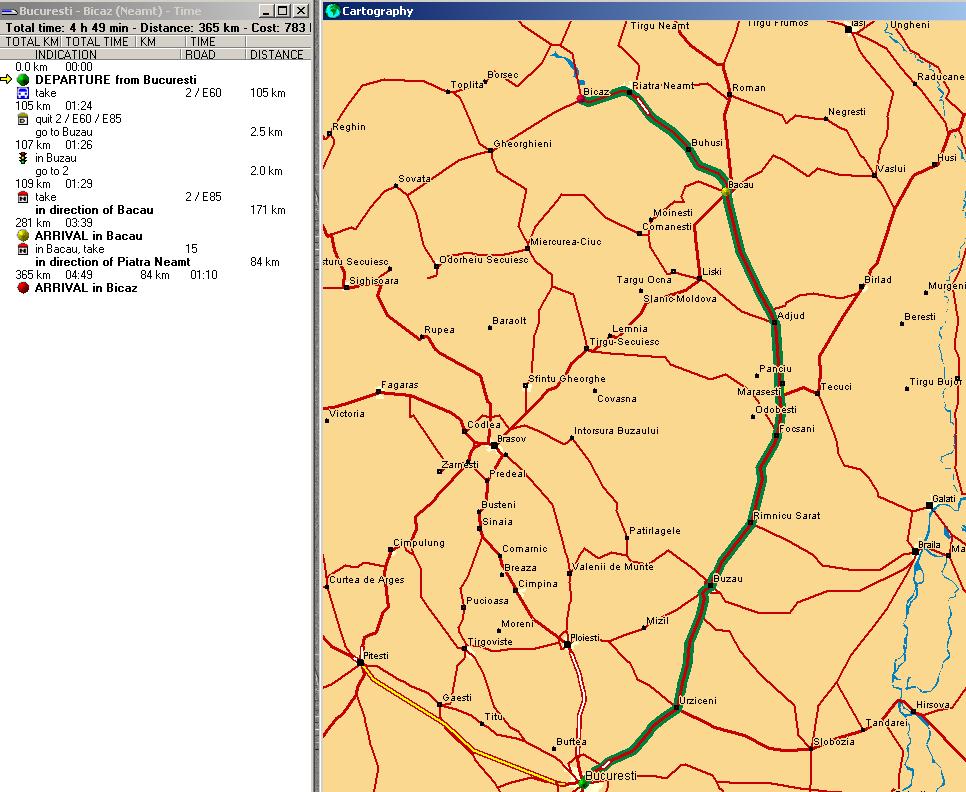
Task: Click the ROAD column header
Action: pyautogui.click(x=200, y=55)
